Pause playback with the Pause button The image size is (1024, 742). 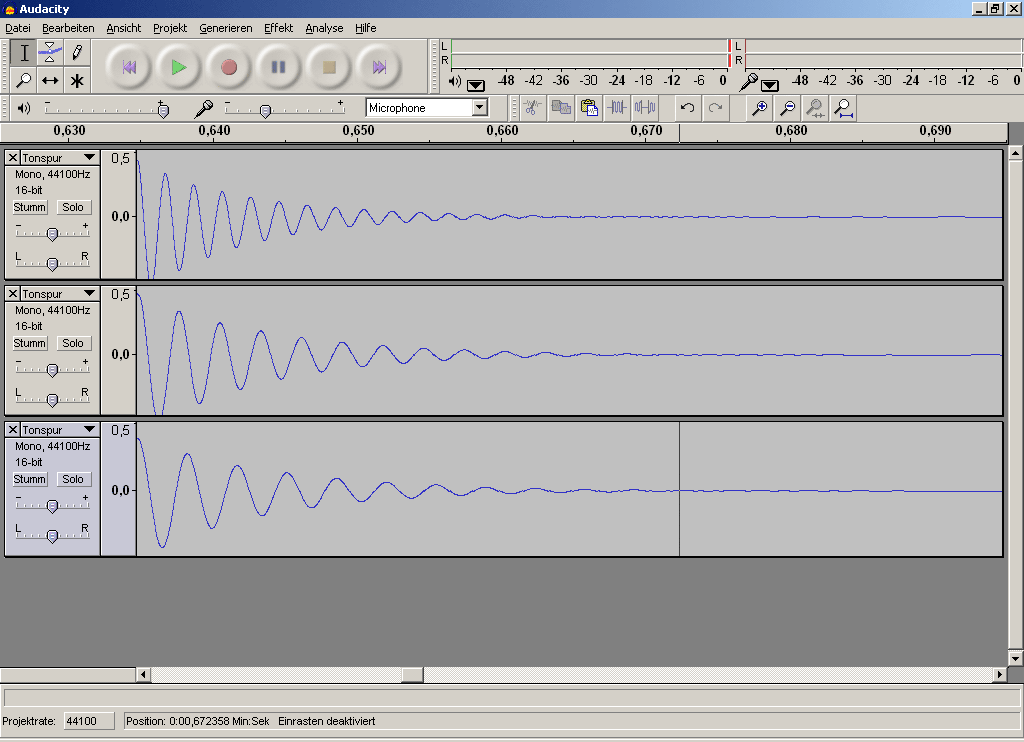(x=278, y=67)
